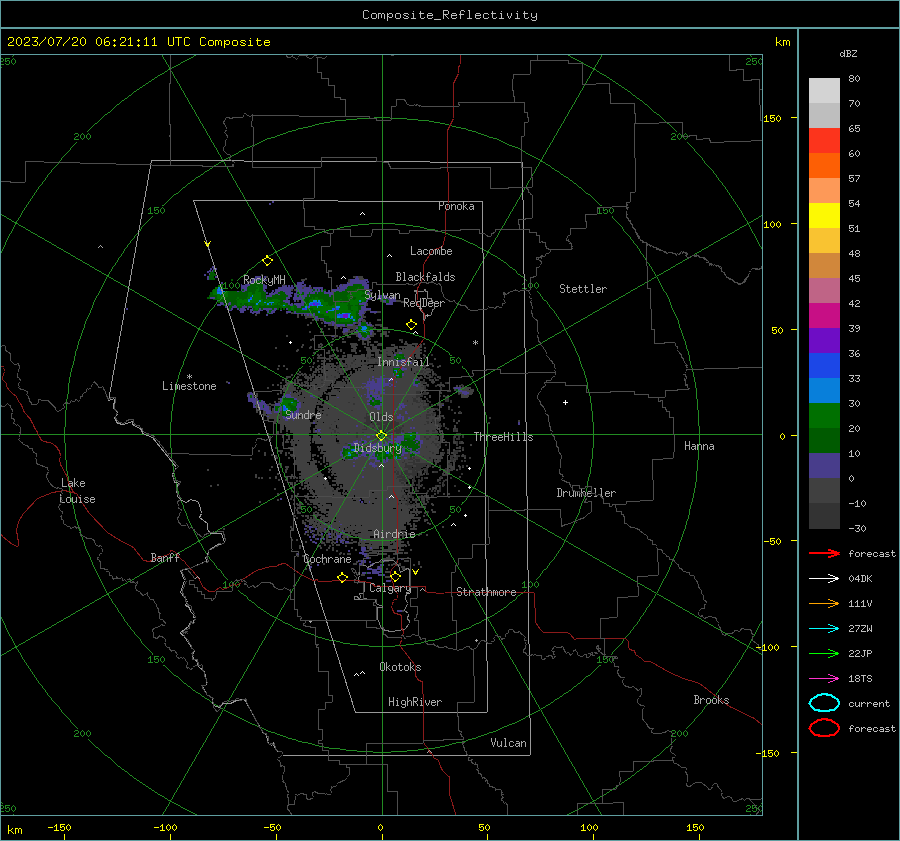
Task: Click the RockyMH label
Action: (264, 280)
